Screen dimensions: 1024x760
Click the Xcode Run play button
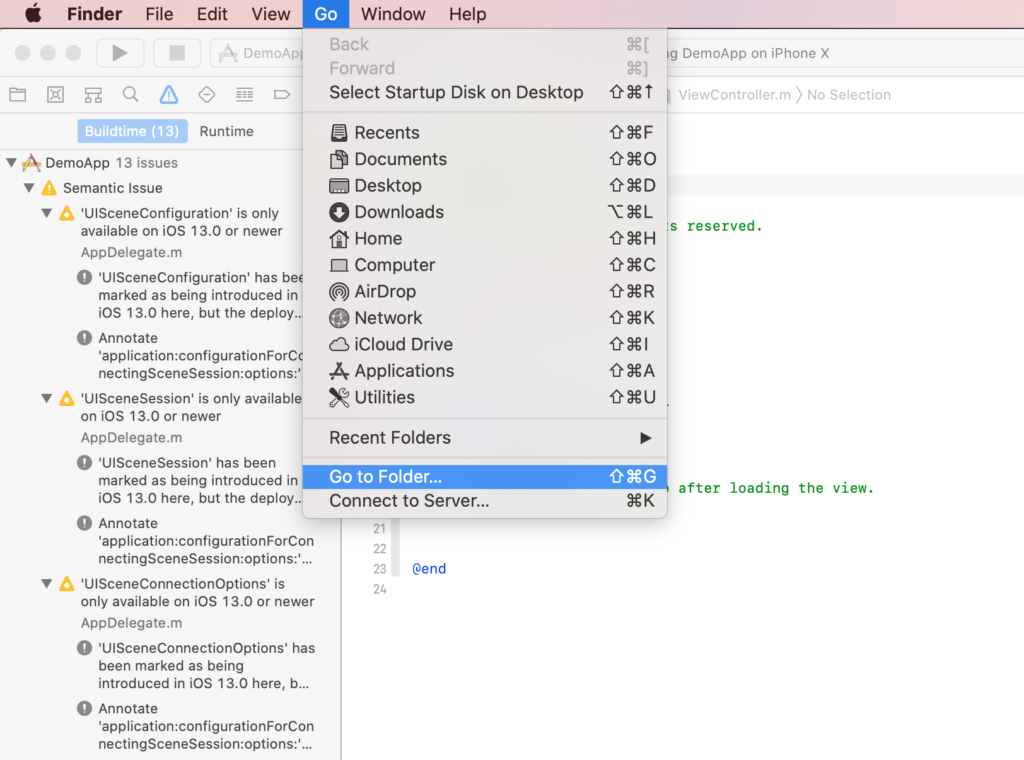pos(120,53)
